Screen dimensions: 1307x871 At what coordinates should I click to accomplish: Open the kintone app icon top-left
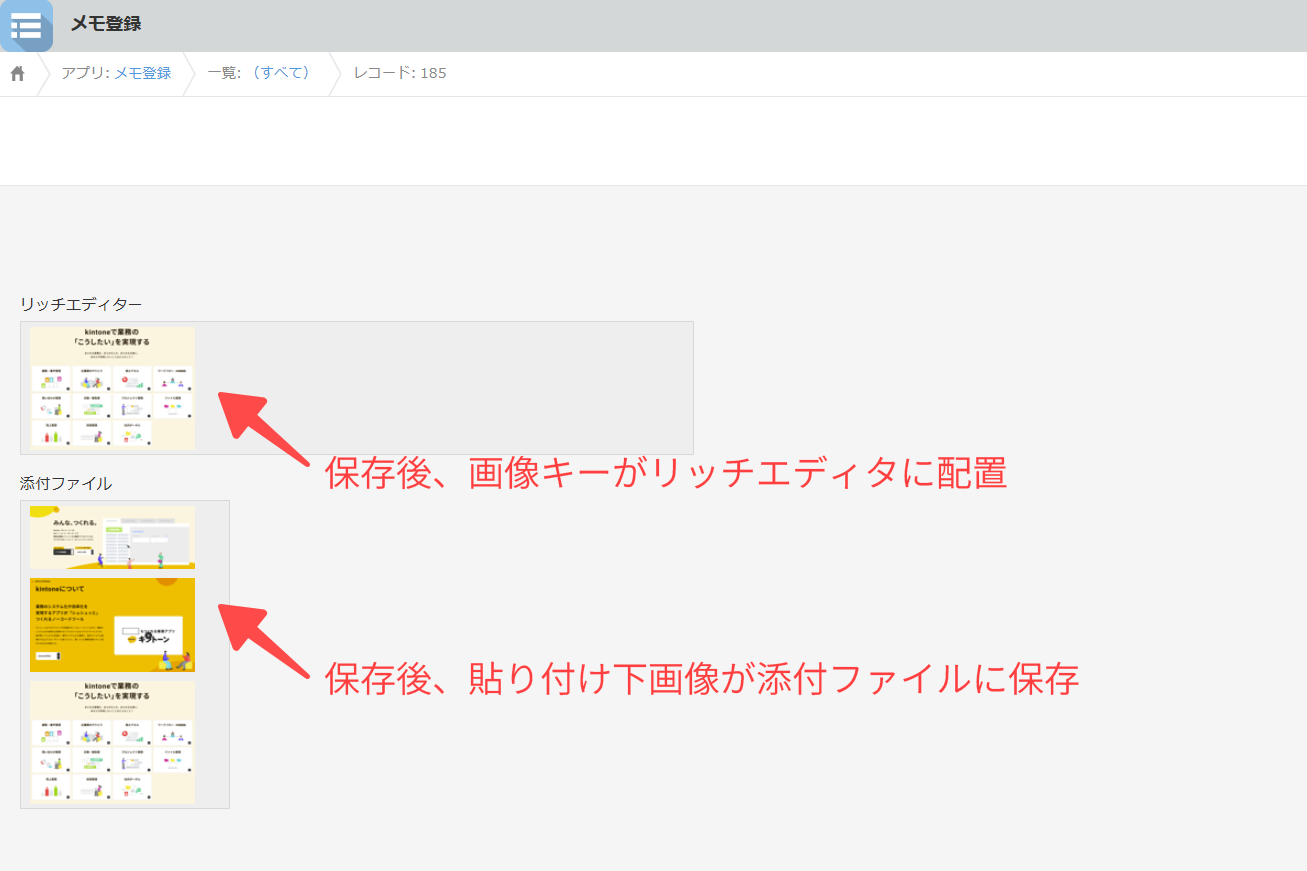point(26,26)
